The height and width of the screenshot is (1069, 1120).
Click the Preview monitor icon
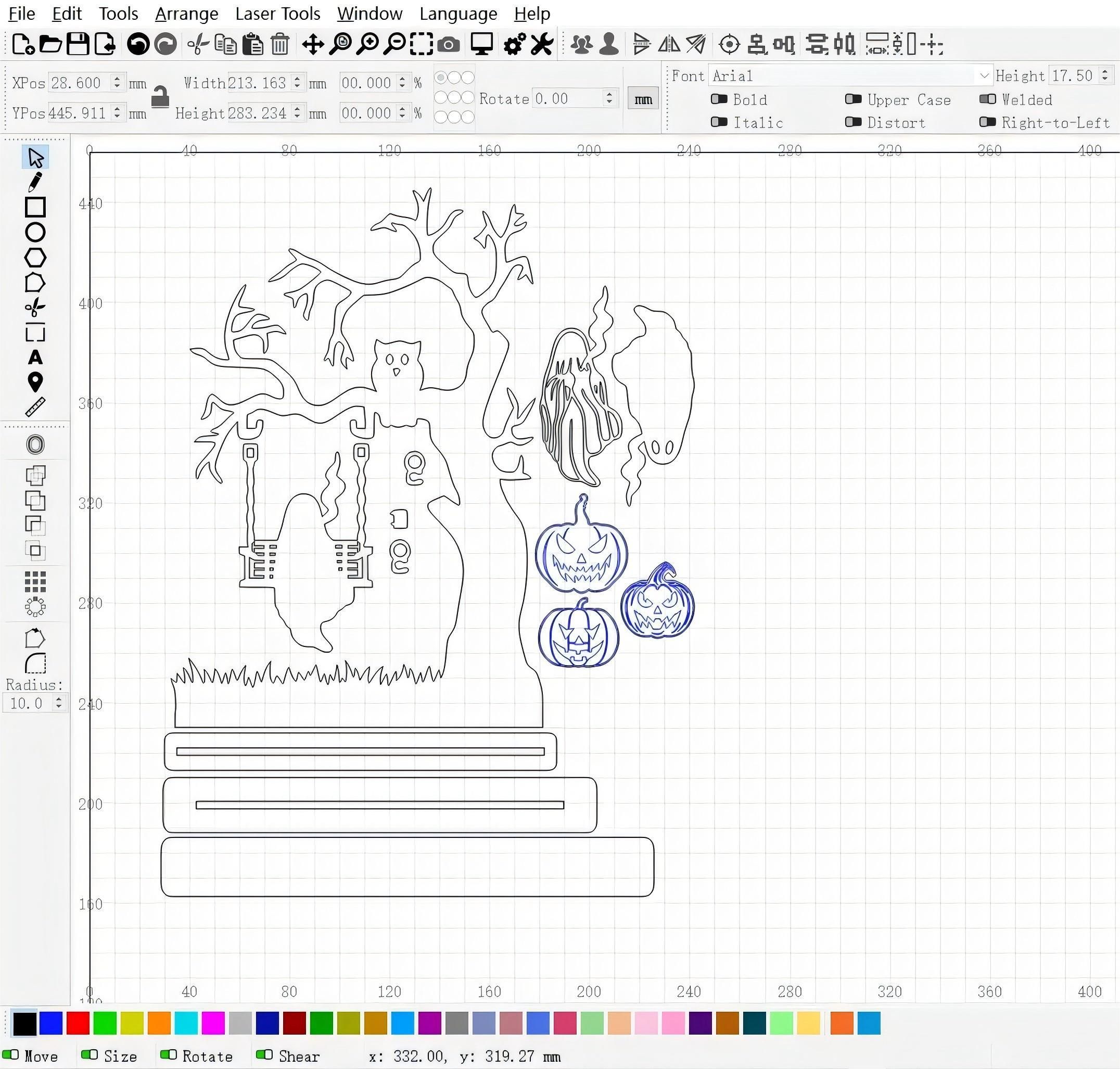(x=481, y=44)
